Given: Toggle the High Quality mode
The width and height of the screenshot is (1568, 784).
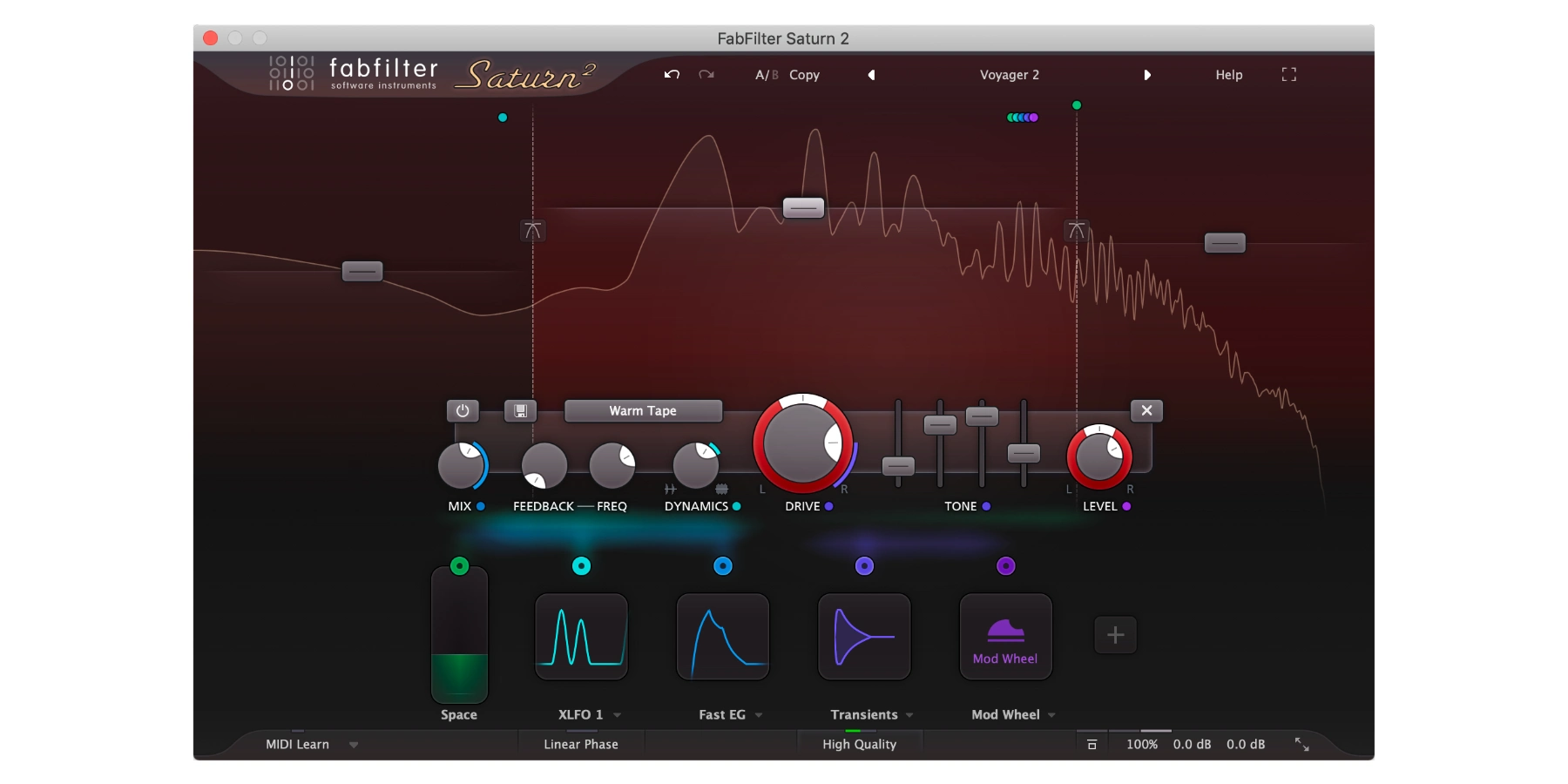Looking at the screenshot, I should tap(859, 744).
